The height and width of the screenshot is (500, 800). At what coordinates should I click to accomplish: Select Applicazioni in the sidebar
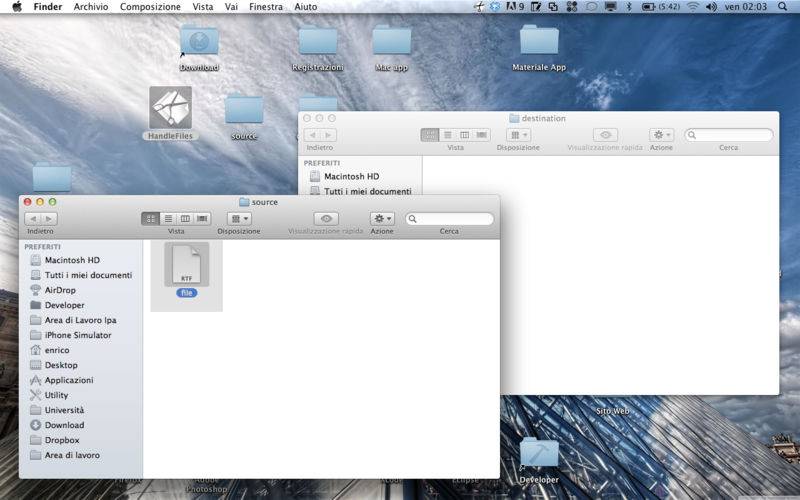point(68,380)
